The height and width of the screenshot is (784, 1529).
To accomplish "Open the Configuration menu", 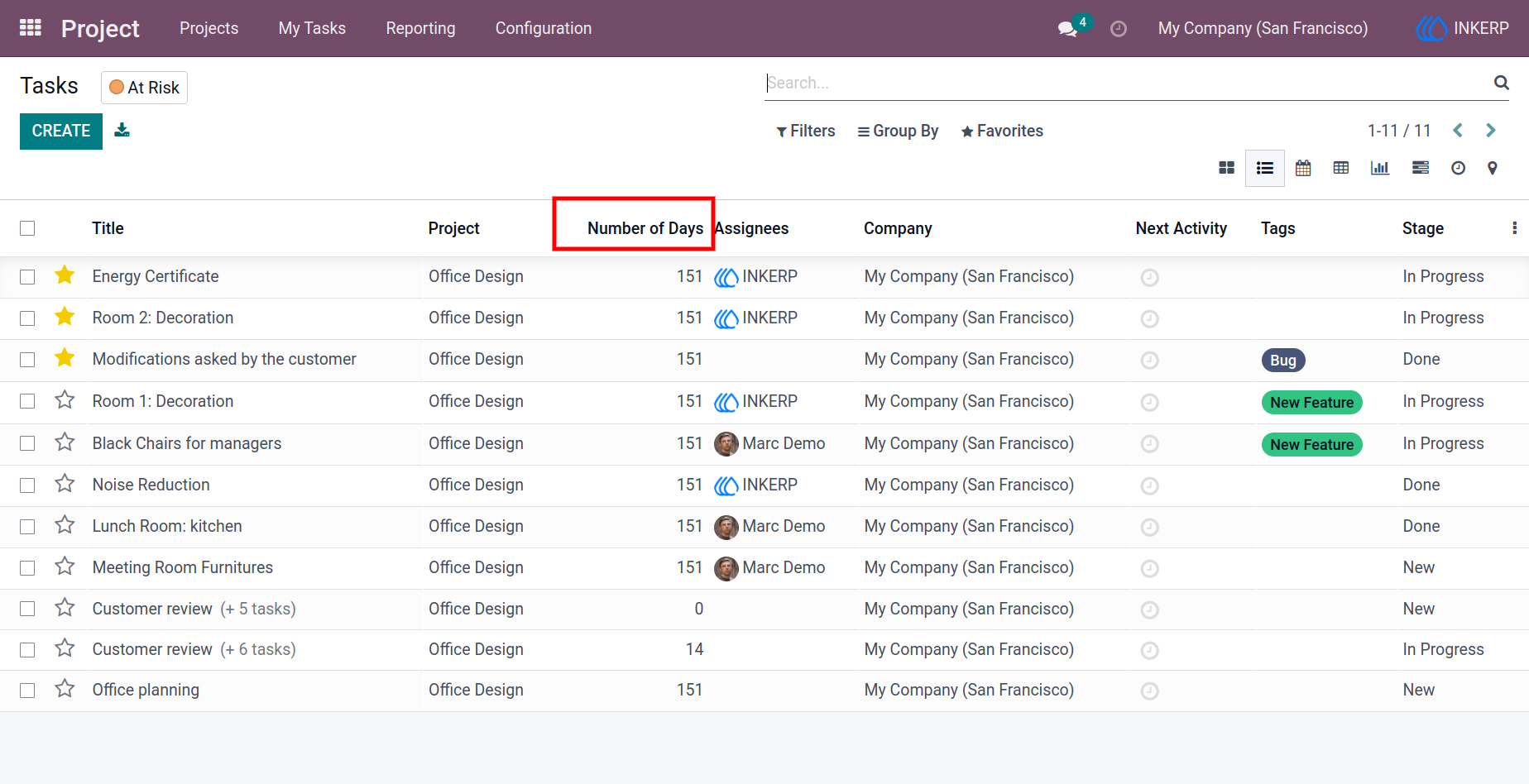I will (x=544, y=28).
